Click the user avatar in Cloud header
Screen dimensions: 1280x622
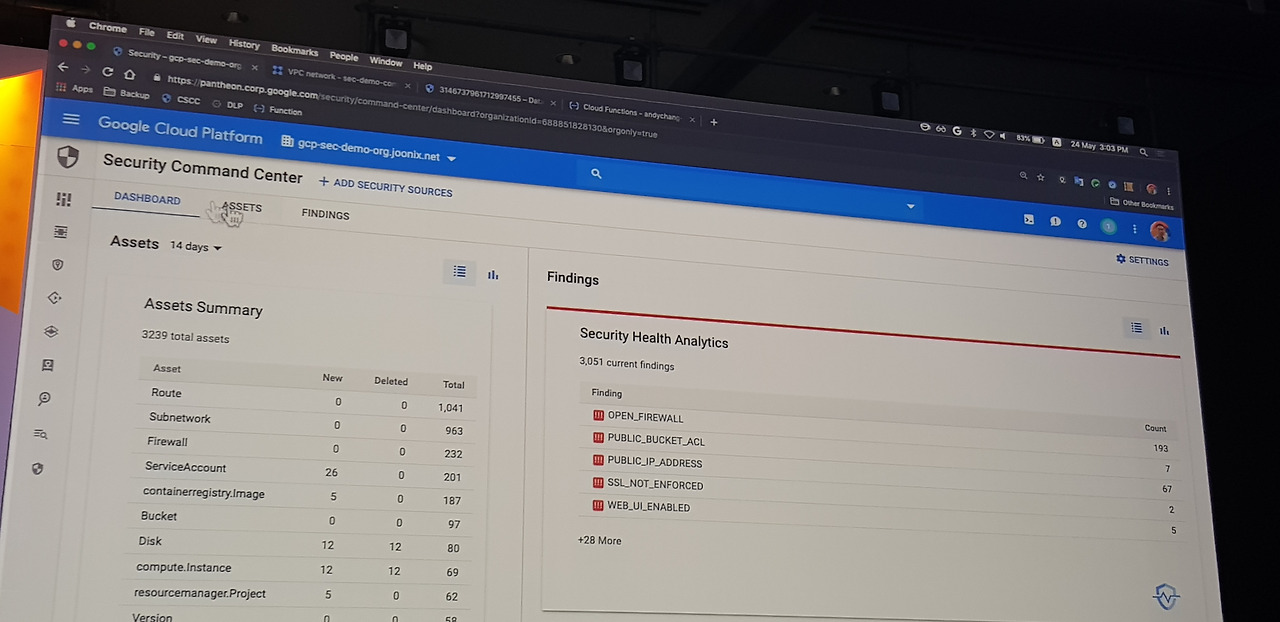click(1160, 232)
